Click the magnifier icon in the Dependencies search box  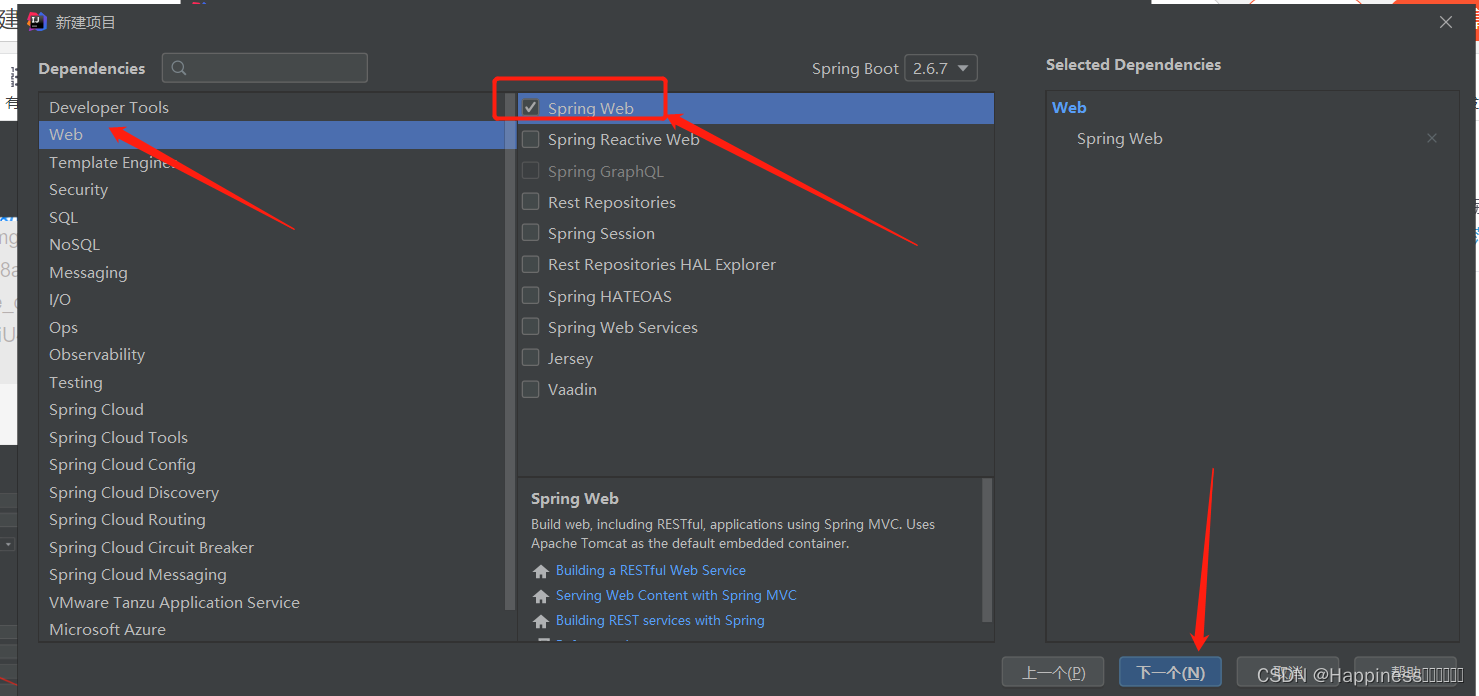click(x=179, y=68)
